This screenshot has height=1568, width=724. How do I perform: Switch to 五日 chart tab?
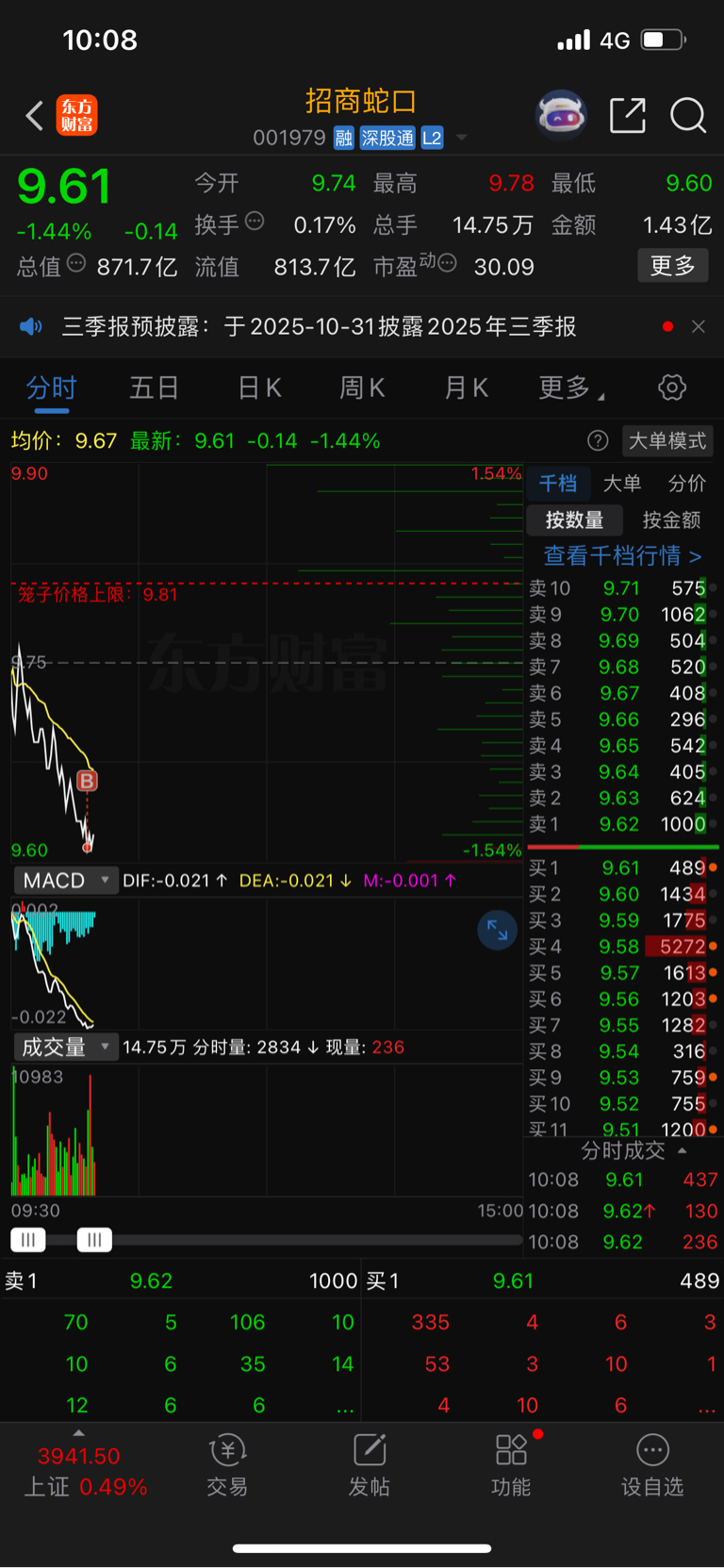(x=154, y=388)
